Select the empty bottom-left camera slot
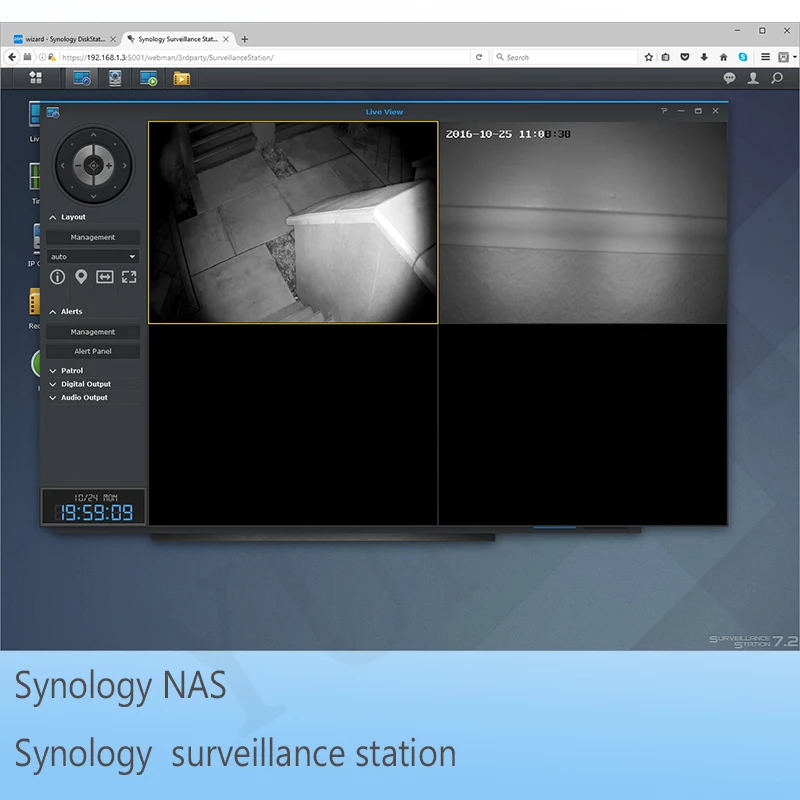Viewport: 800px width, 800px height. pos(293,424)
